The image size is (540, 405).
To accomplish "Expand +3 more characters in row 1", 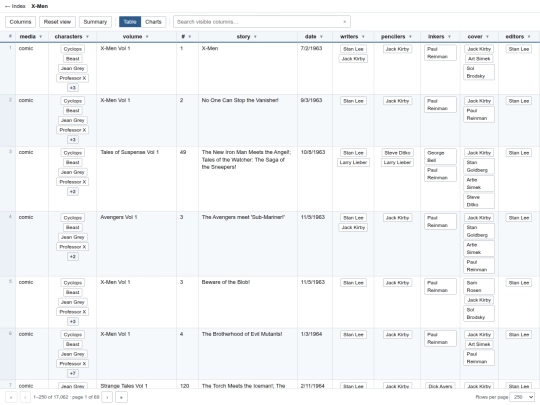I will pos(73,88).
